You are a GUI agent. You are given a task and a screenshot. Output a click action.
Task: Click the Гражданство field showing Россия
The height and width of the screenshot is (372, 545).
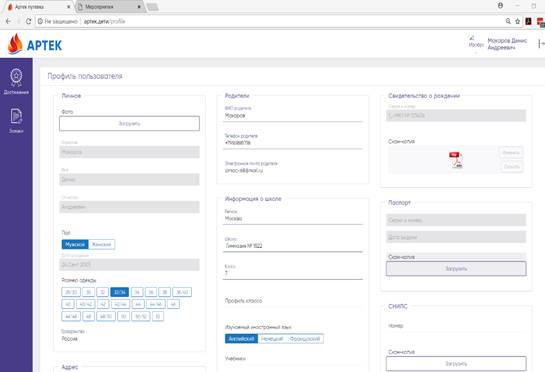[129, 339]
